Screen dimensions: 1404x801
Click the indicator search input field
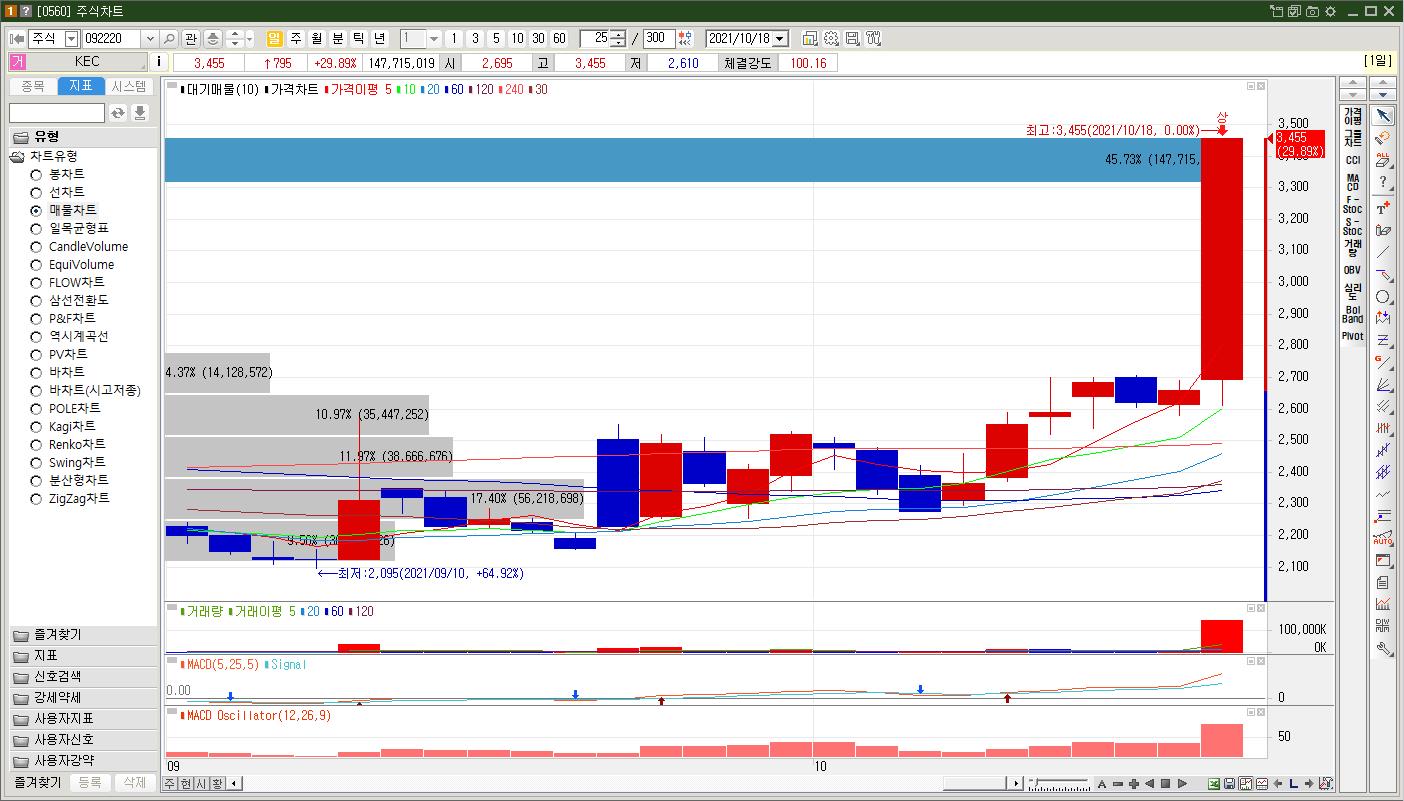click(57, 113)
